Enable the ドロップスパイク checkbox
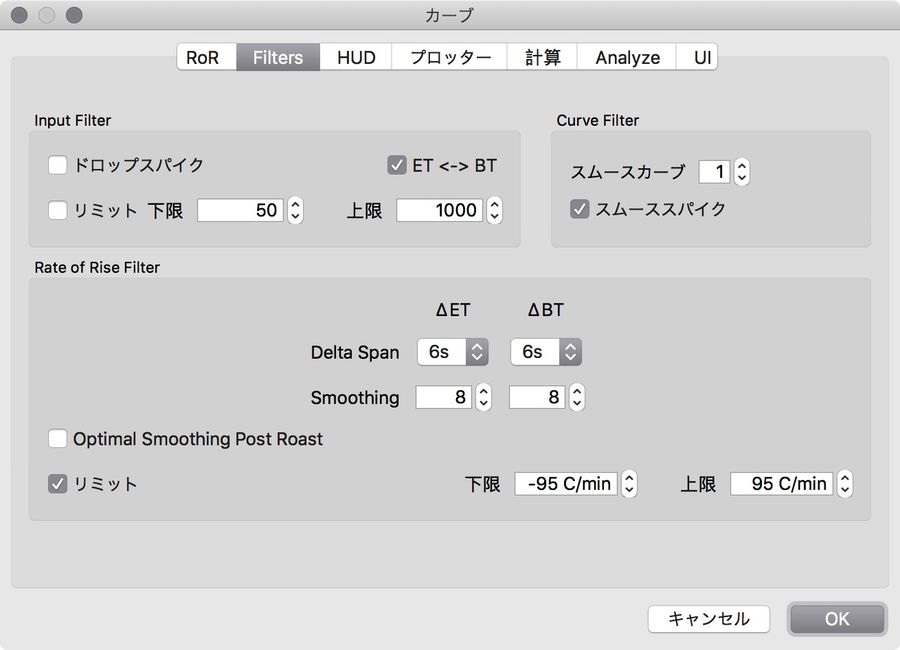Image resolution: width=900 pixels, height=650 pixels. pos(57,165)
